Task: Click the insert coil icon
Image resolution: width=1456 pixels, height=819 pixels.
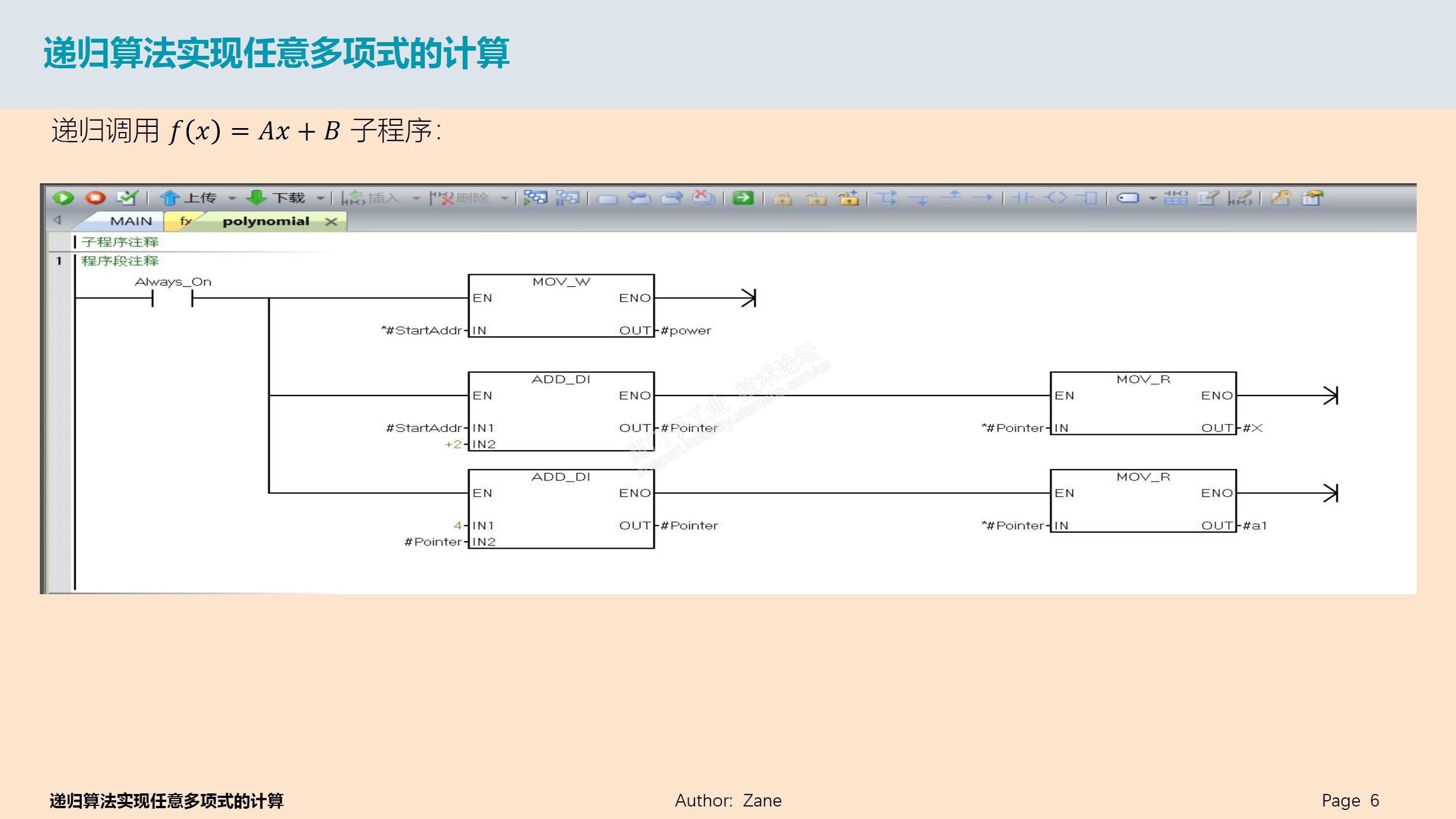Action: (x=1056, y=198)
